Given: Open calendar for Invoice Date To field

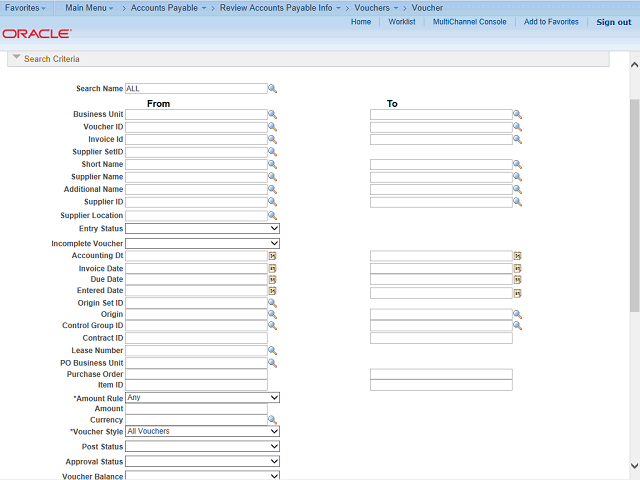Looking at the screenshot, I should [x=517, y=269].
